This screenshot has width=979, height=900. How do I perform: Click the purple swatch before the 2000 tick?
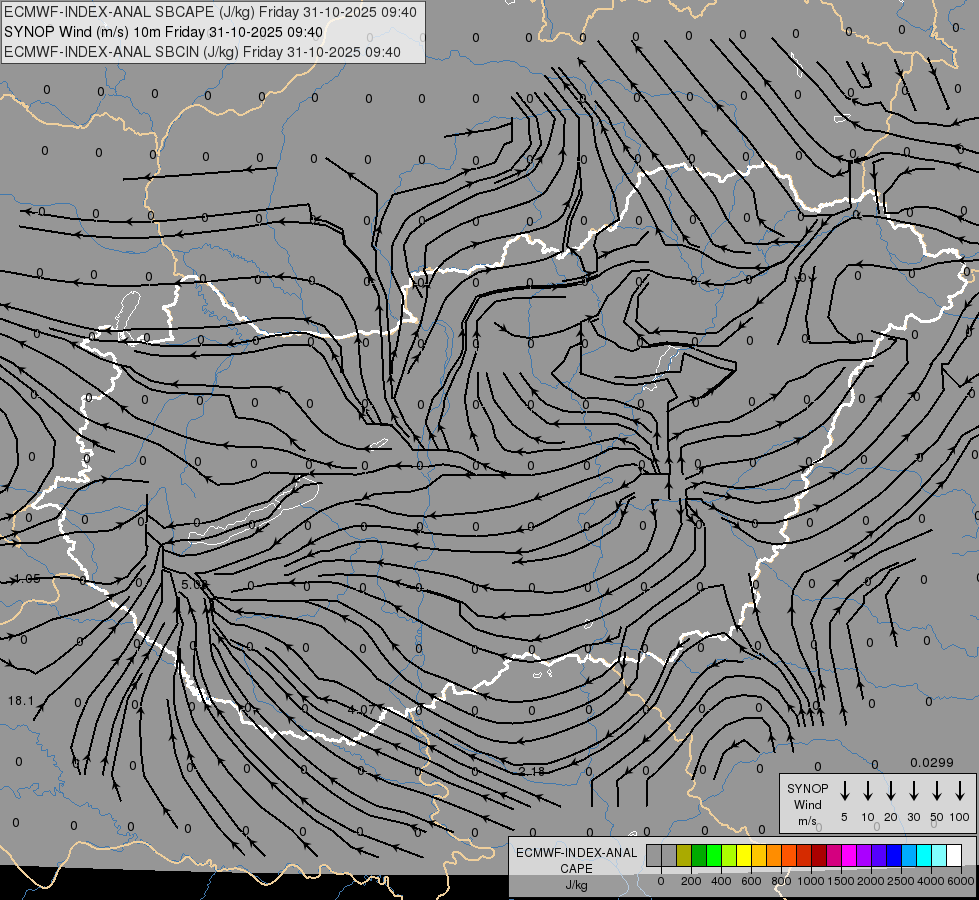coord(863,855)
